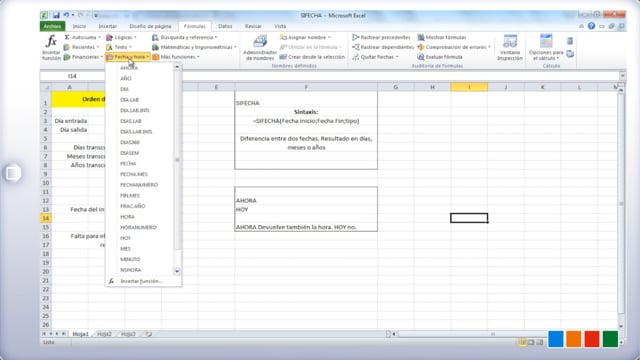Click Evaluar fórmula
The image size is (640, 360).
(440, 57)
